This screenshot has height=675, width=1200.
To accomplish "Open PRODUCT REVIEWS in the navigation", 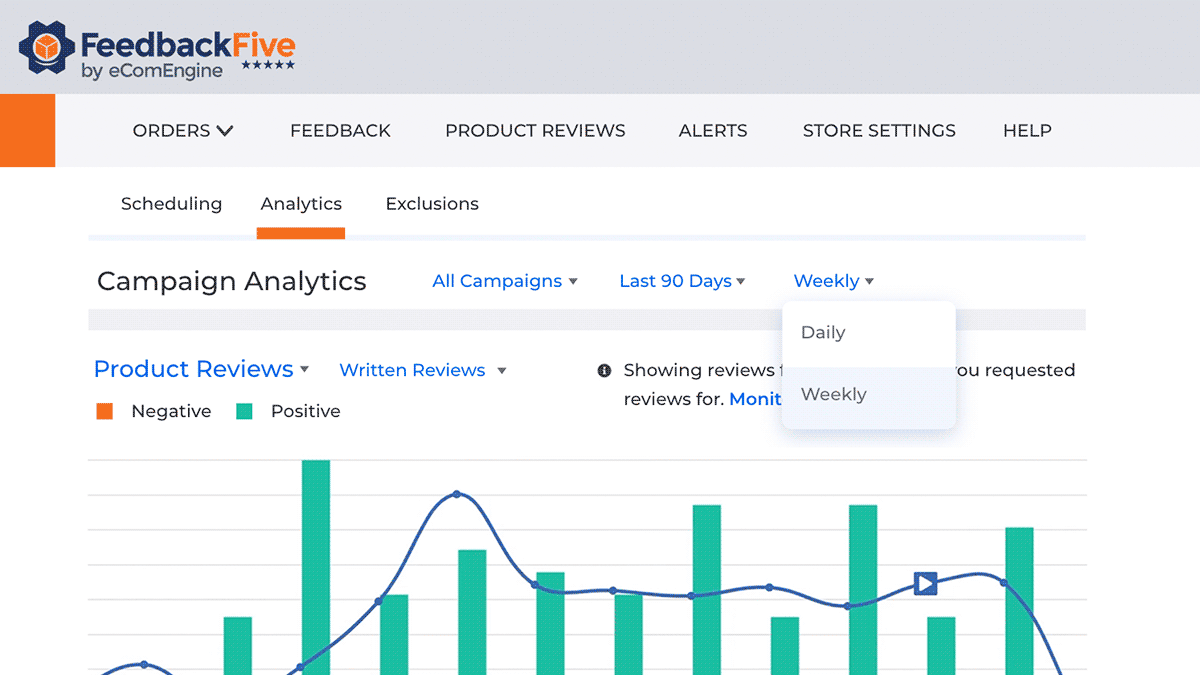I will pos(535,131).
